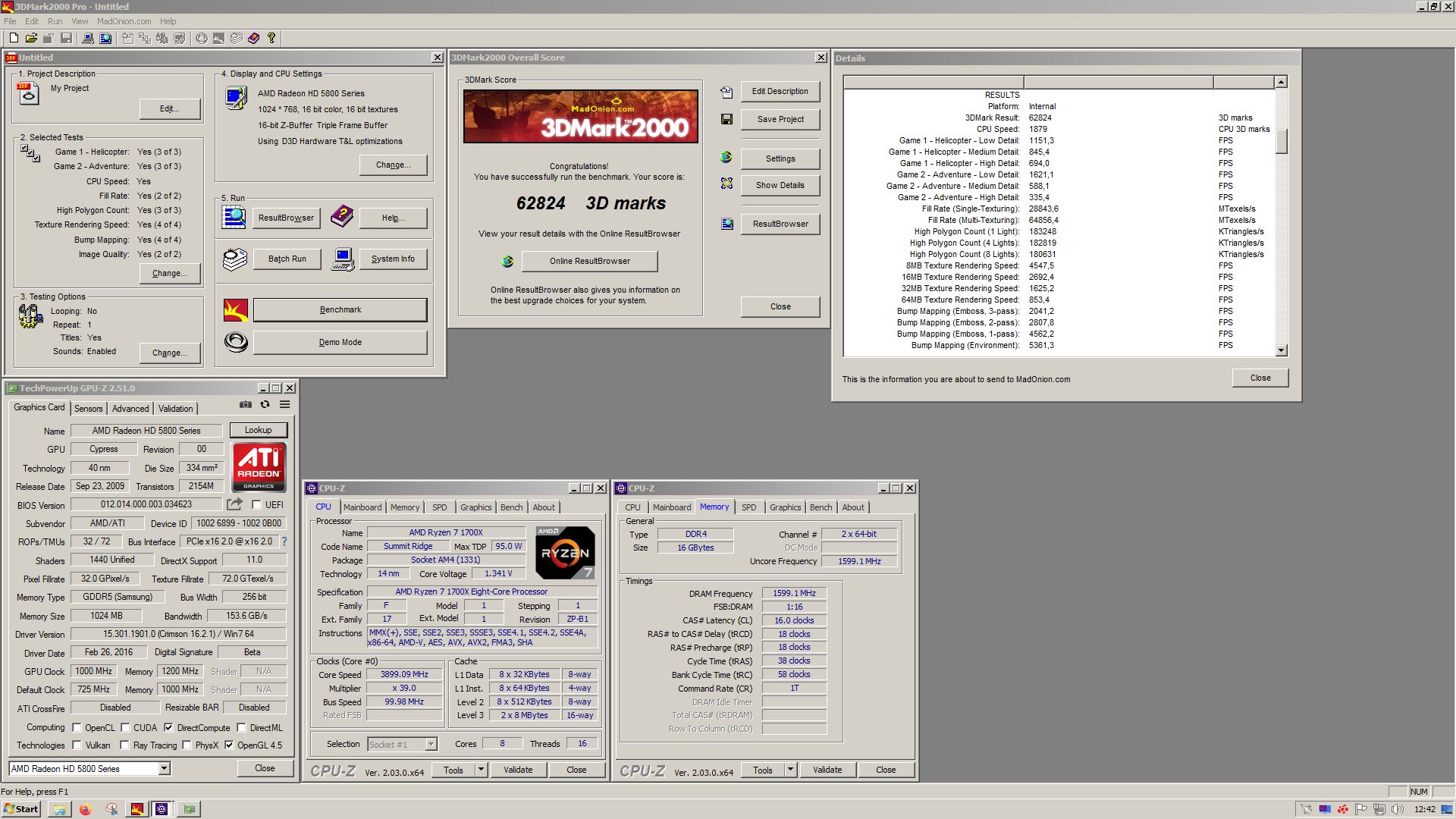
Task: Toggle the CUDA checkbox in GPU-Z
Action: [x=125, y=727]
